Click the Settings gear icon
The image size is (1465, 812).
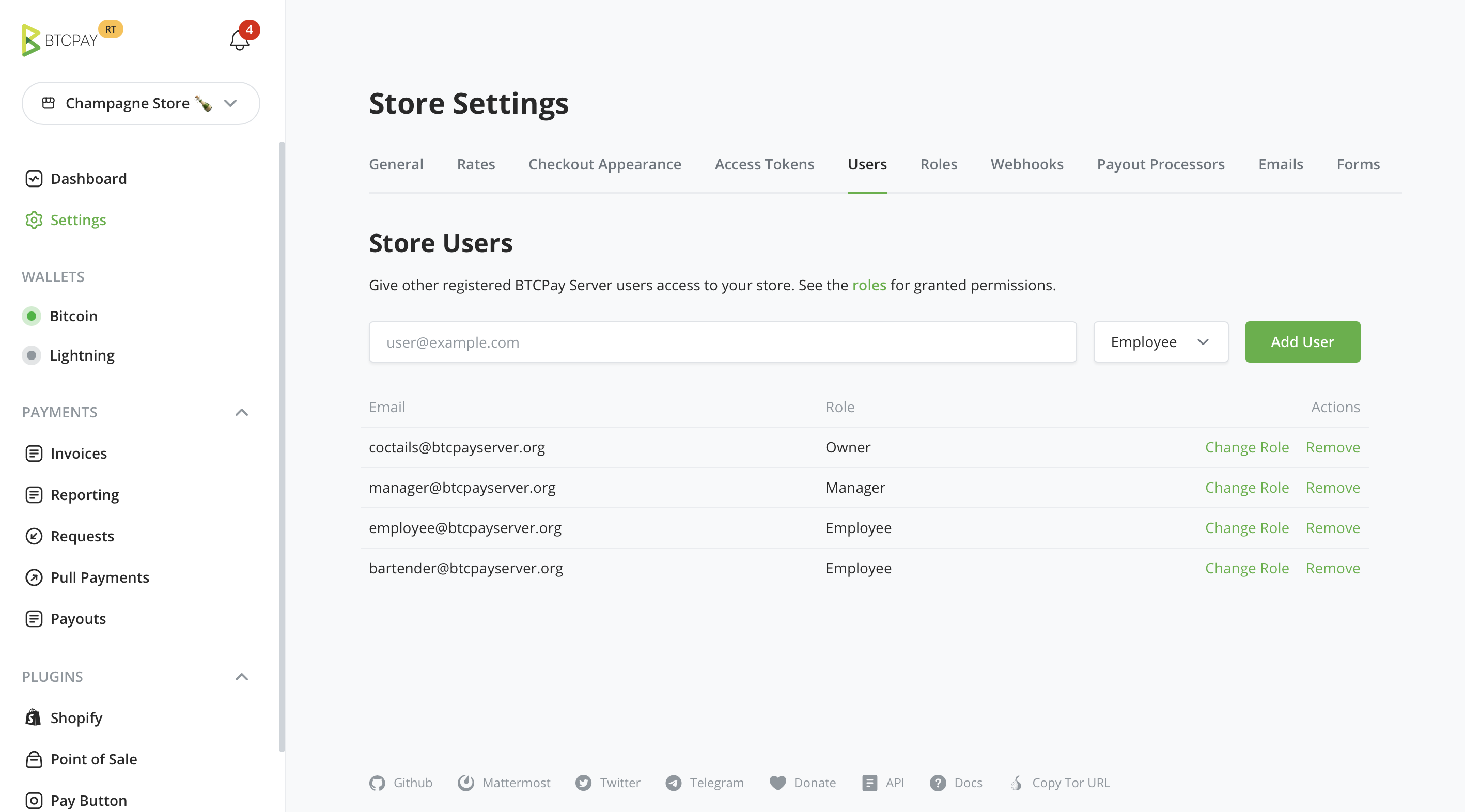(34, 220)
